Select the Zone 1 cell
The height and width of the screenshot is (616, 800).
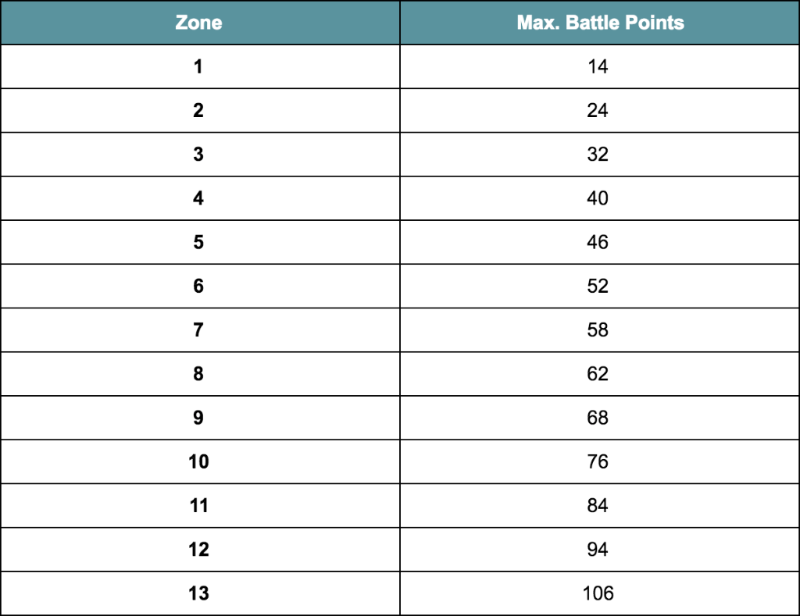pyautogui.click(x=200, y=66)
